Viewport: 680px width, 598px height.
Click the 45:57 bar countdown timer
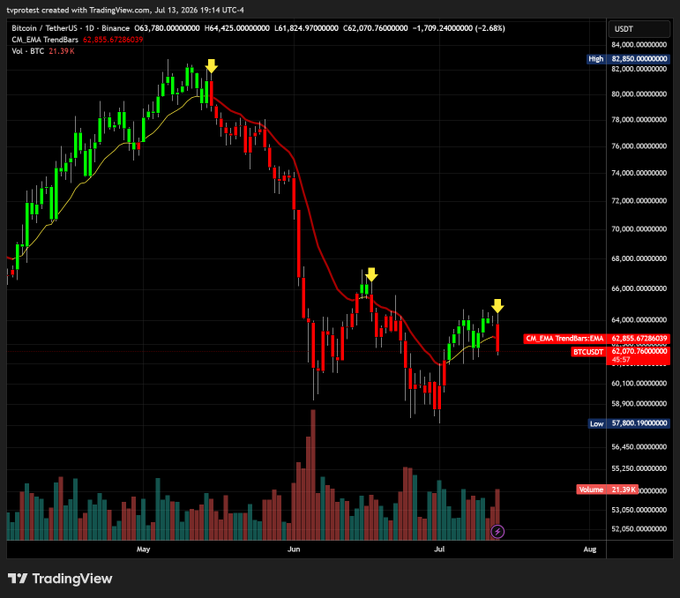[x=621, y=360]
